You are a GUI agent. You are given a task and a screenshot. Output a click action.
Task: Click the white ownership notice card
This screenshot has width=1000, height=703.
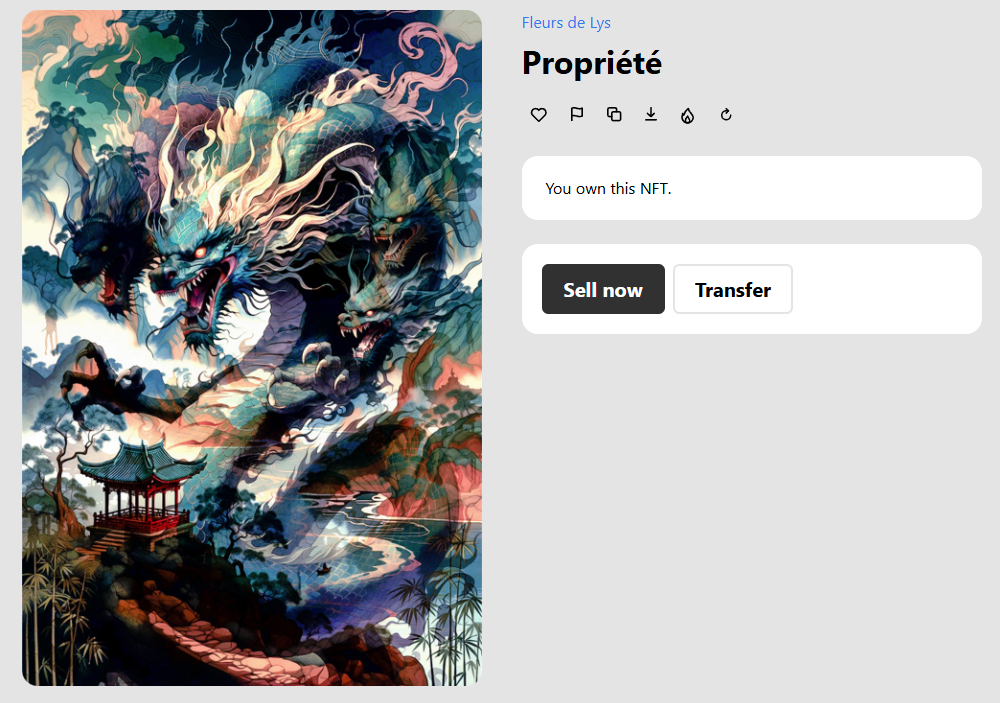pos(751,188)
